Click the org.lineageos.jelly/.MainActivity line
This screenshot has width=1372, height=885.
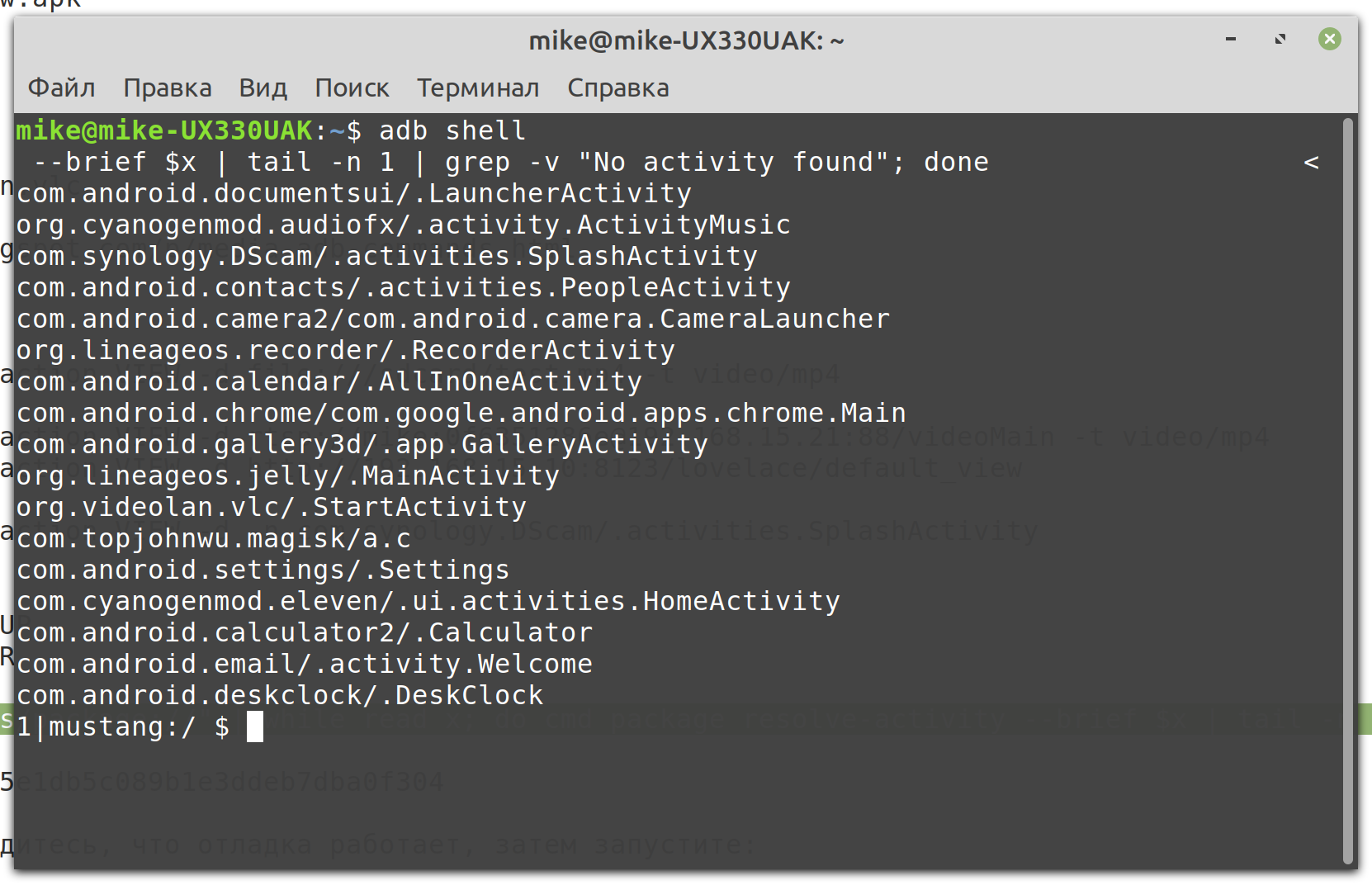coord(288,476)
